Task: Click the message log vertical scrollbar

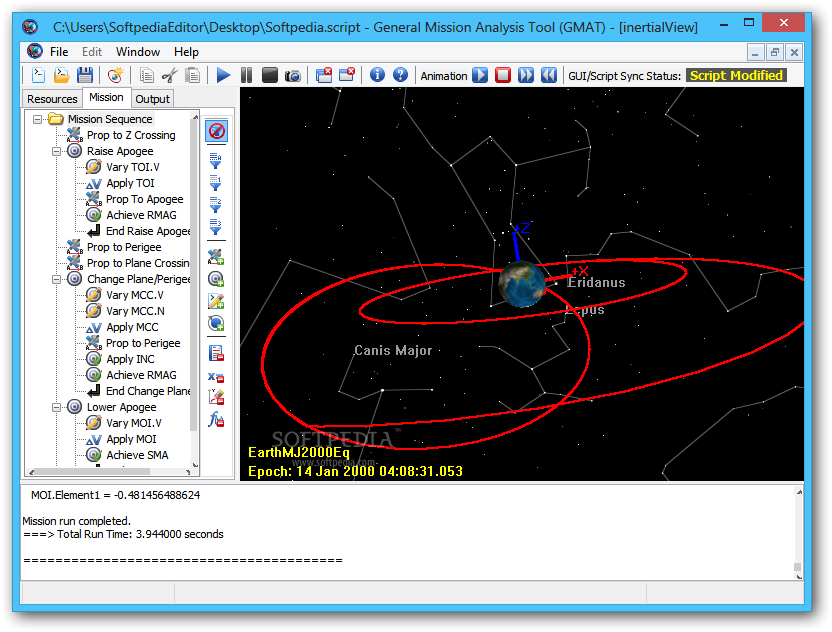Action: click(x=798, y=534)
